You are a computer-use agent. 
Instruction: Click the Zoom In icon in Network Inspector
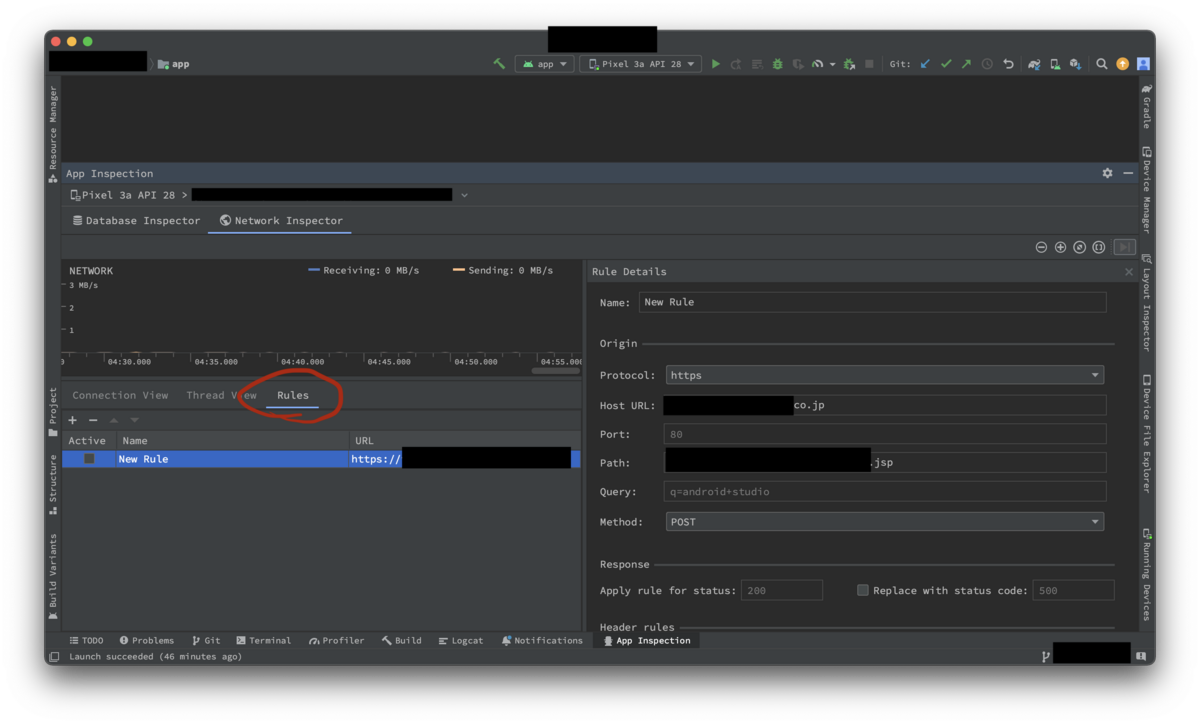tap(1060, 247)
